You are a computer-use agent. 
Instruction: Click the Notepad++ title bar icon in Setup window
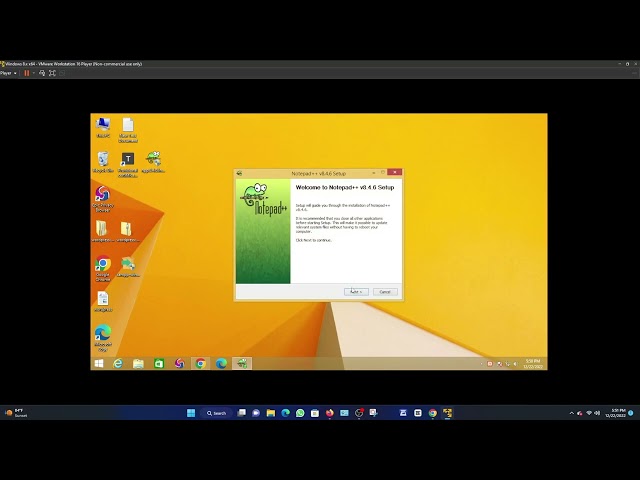239,173
